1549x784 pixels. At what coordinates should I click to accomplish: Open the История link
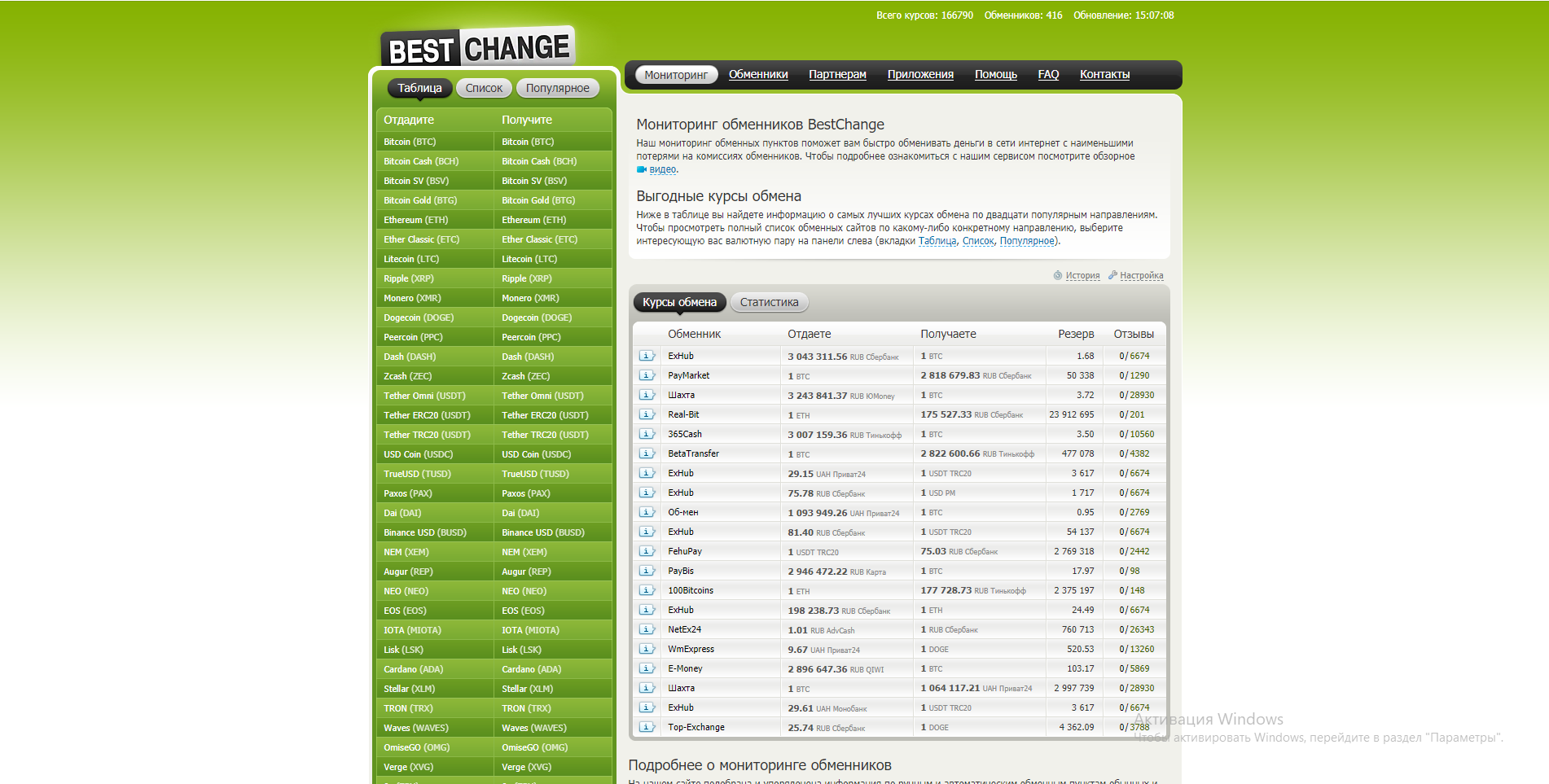tap(1082, 275)
